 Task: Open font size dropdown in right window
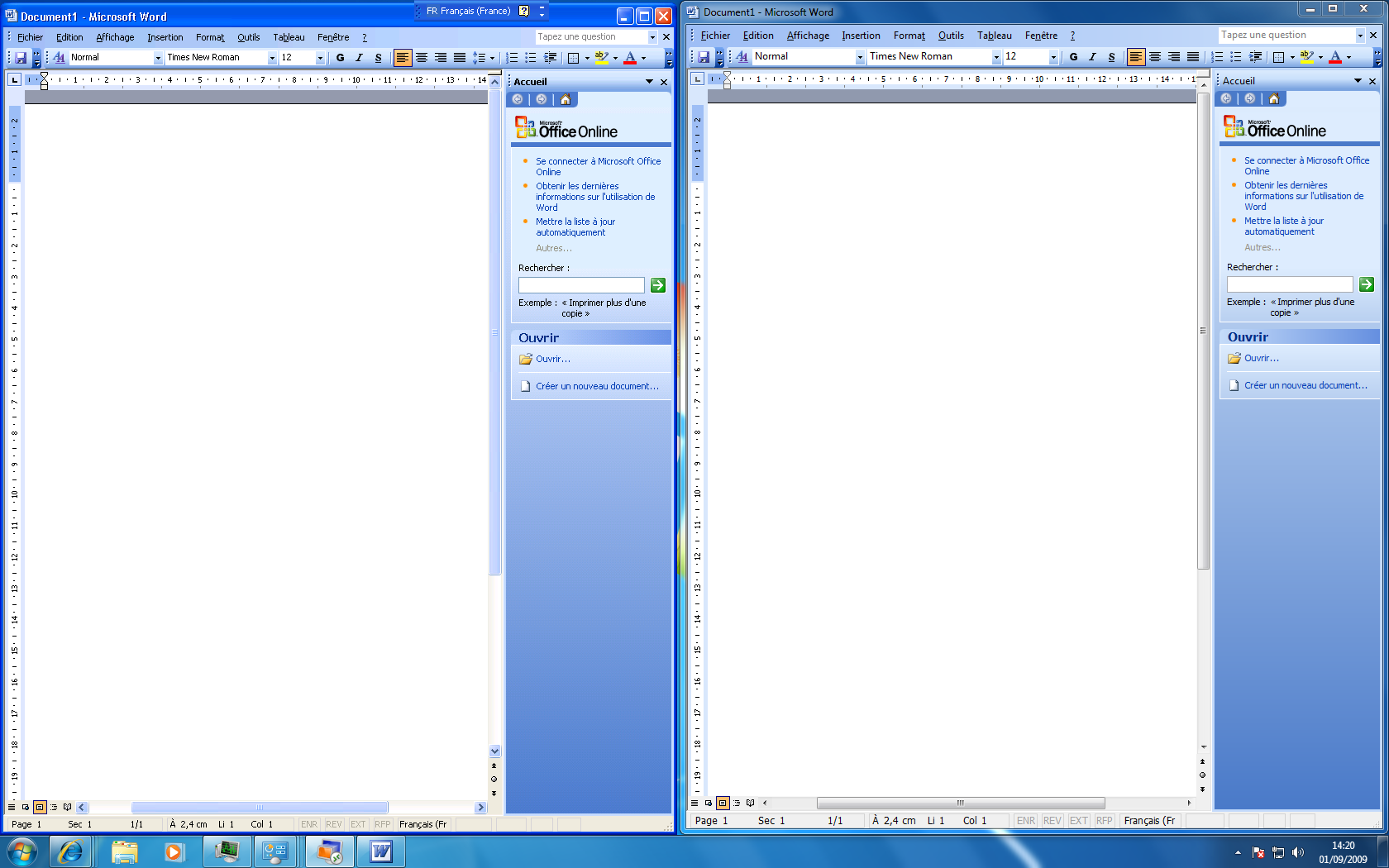pos(1053,57)
